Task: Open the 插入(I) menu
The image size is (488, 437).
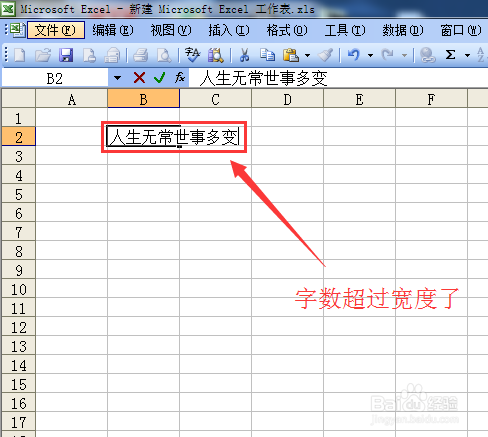Action: click(229, 30)
